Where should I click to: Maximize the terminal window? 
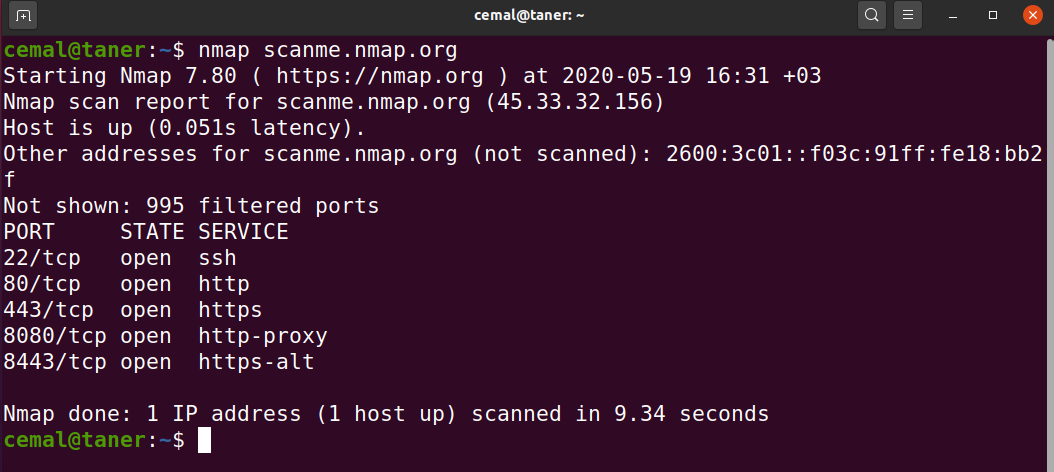coord(993,15)
